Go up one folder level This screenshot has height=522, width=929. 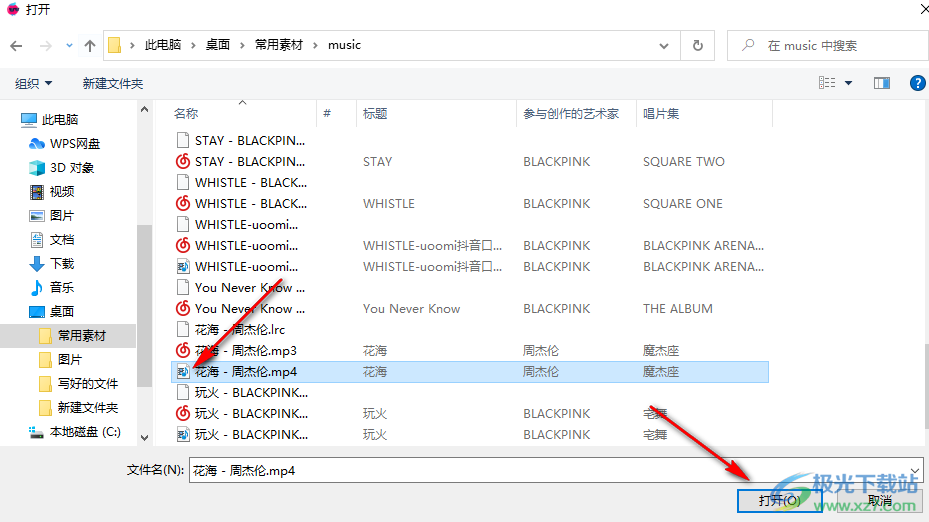90,46
